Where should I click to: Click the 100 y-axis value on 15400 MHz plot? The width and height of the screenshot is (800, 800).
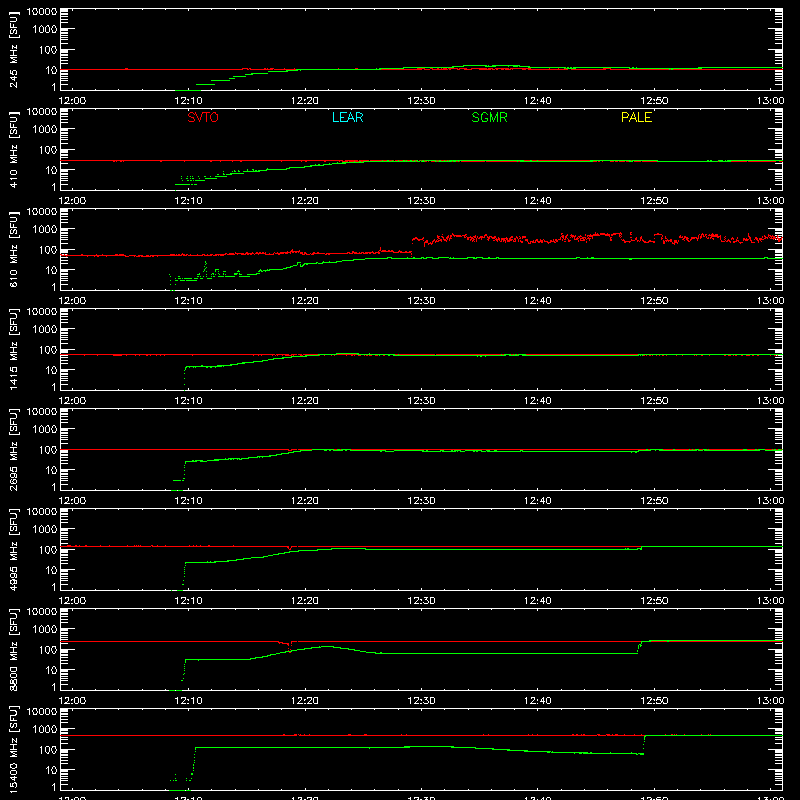point(48,750)
